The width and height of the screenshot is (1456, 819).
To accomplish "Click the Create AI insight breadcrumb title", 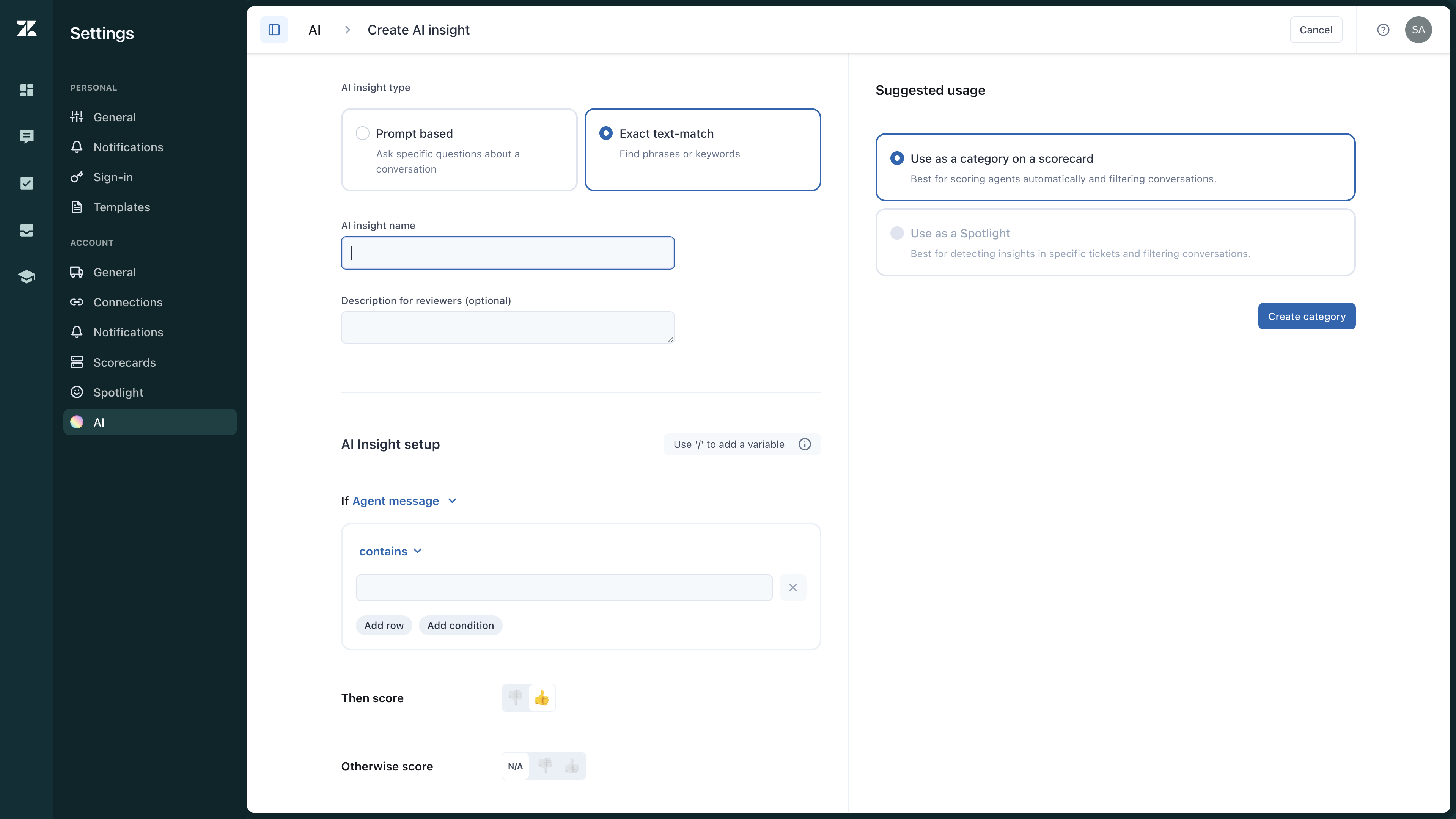I will pos(418,30).
